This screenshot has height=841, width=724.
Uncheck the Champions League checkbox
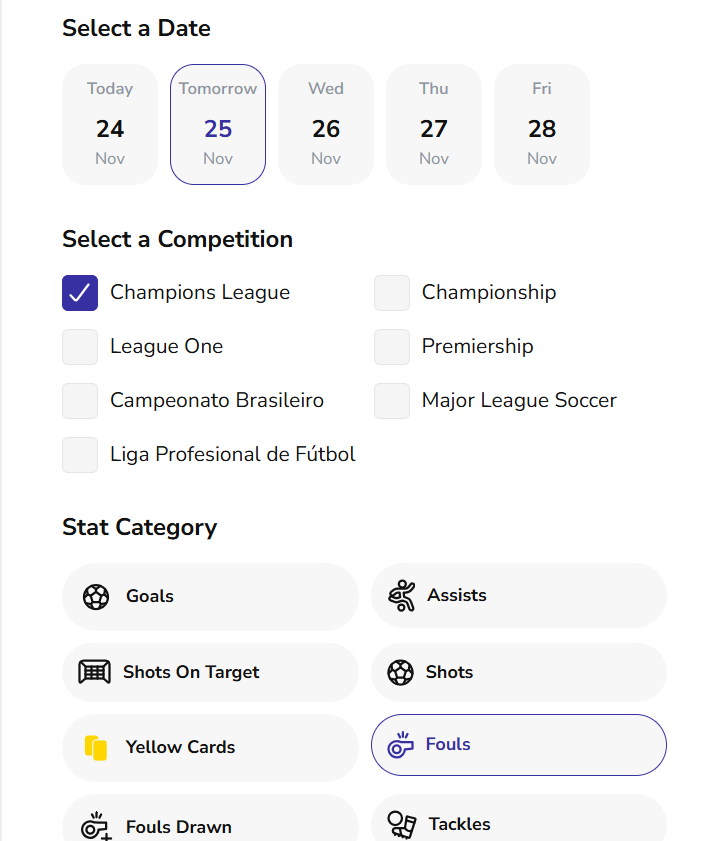click(x=80, y=293)
